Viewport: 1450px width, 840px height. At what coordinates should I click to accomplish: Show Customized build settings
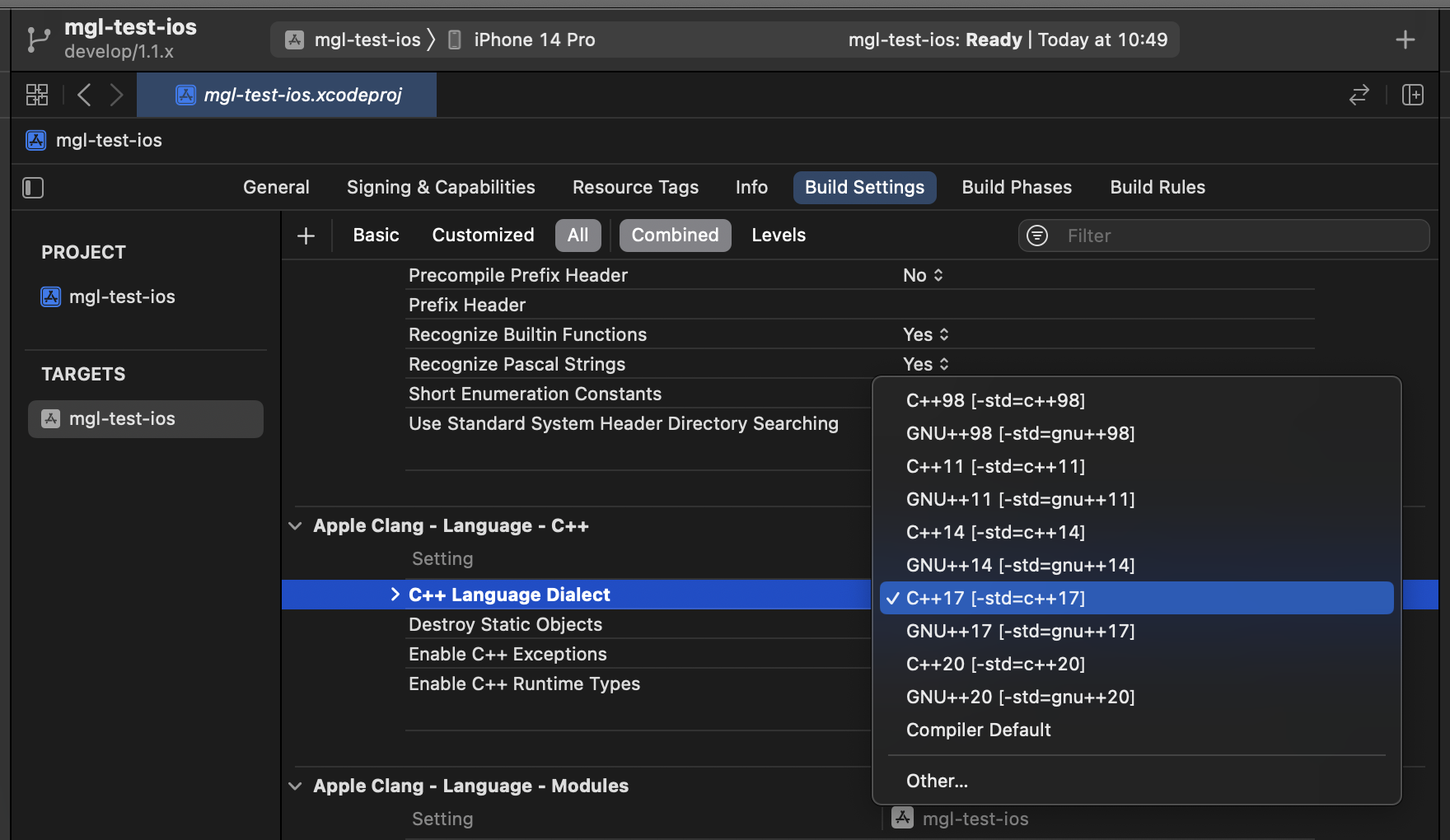tap(483, 236)
